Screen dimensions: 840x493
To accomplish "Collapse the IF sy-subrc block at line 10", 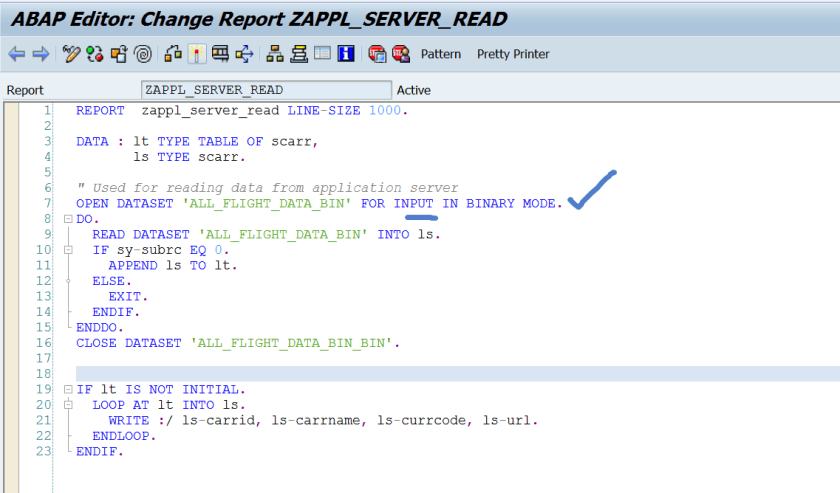I will click(x=68, y=250).
